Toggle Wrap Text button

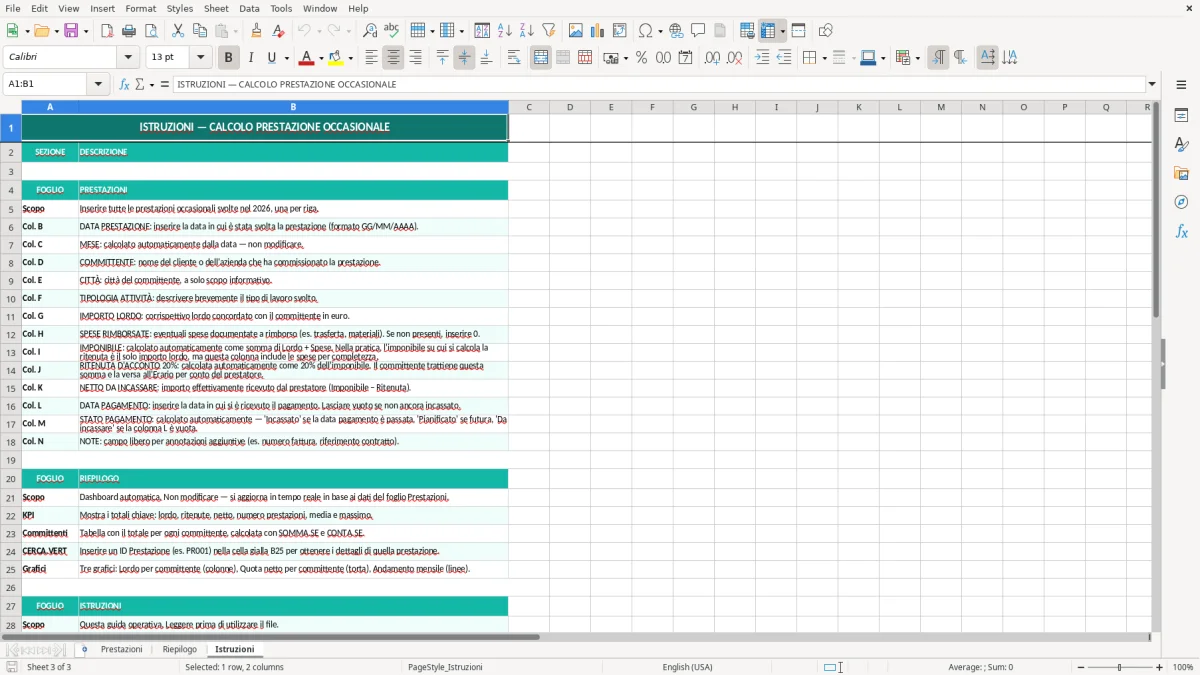(514, 58)
